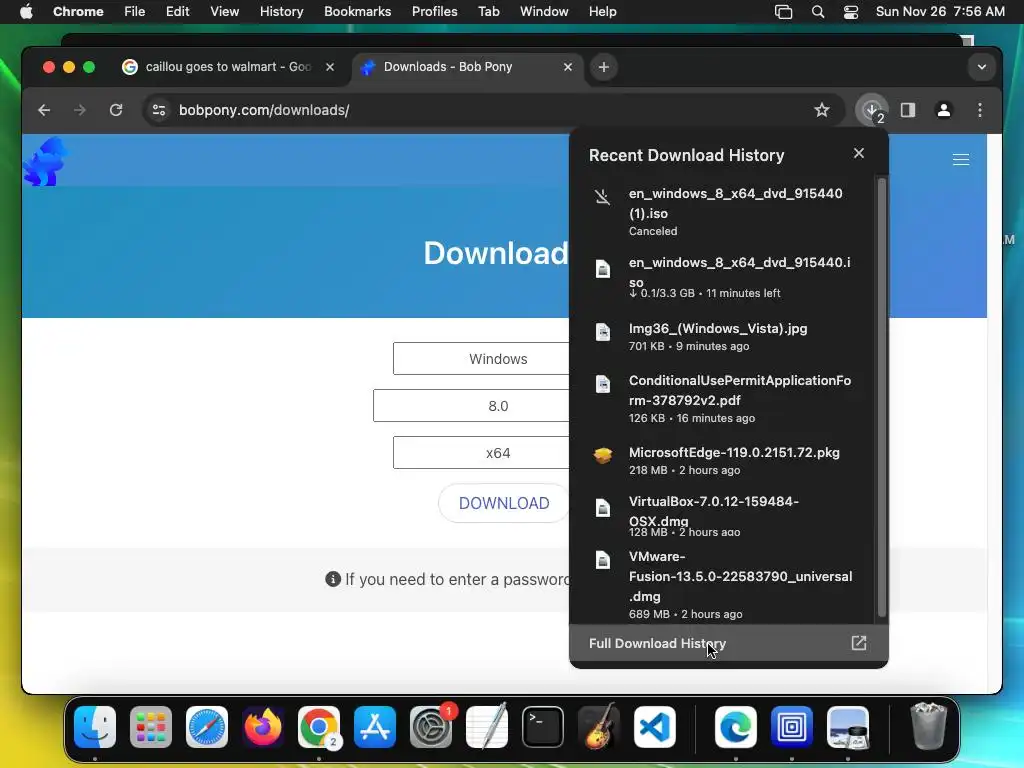
Task: Open the History menu
Action: 281,12
